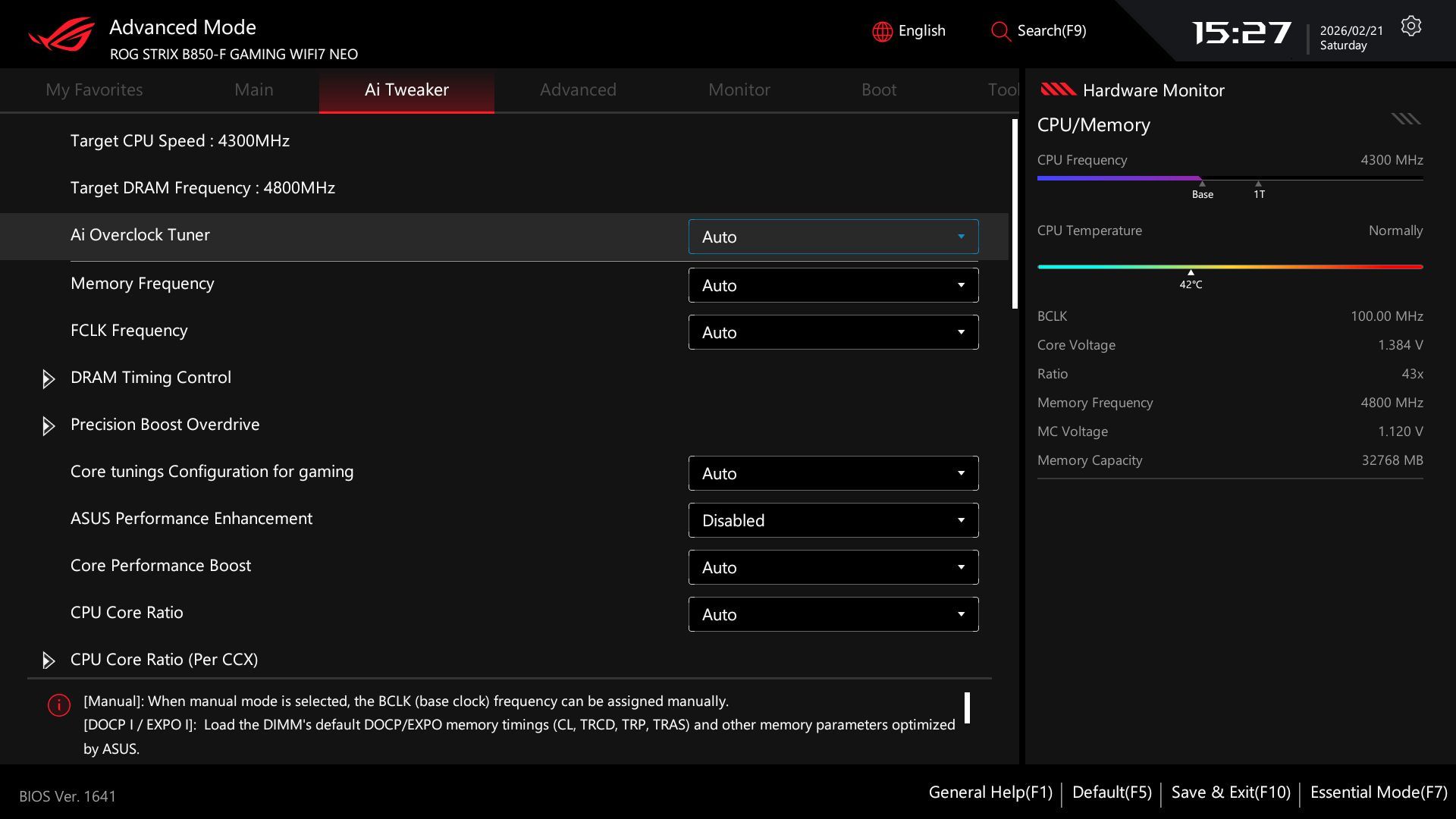This screenshot has height=819, width=1456.
Task: Click the ROG STRIX B850-F board name
Action: coord(234,54)
